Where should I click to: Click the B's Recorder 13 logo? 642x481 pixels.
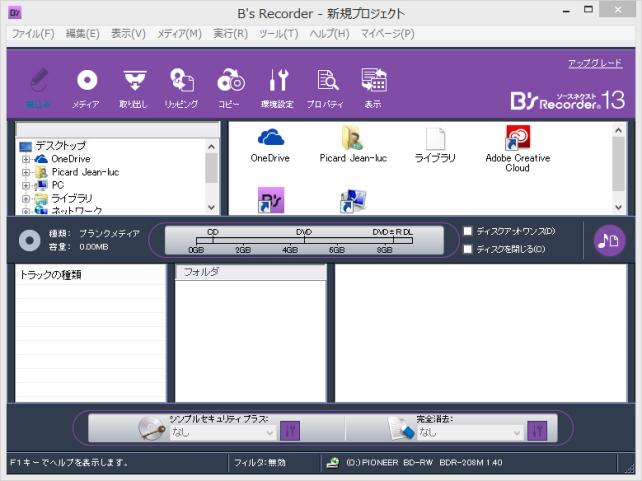point(567,100)
